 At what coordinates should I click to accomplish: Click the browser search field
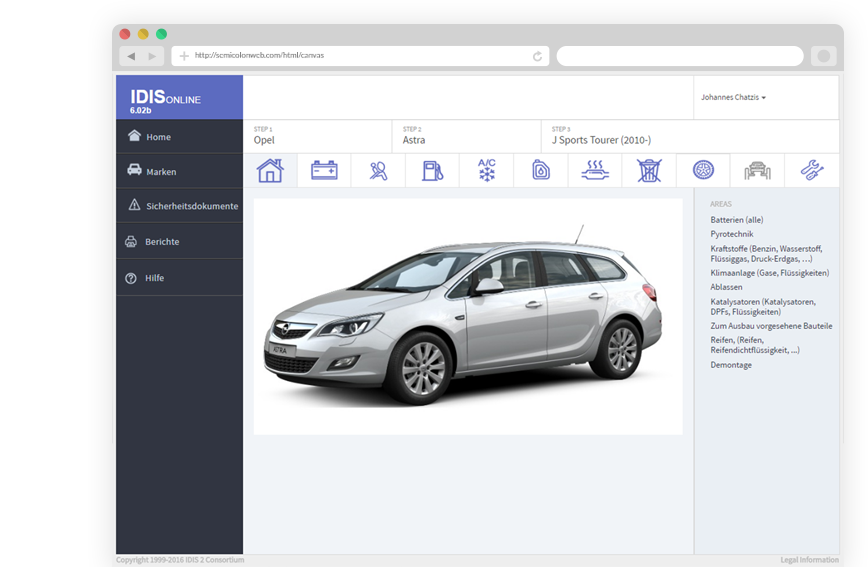click(680, 56)
